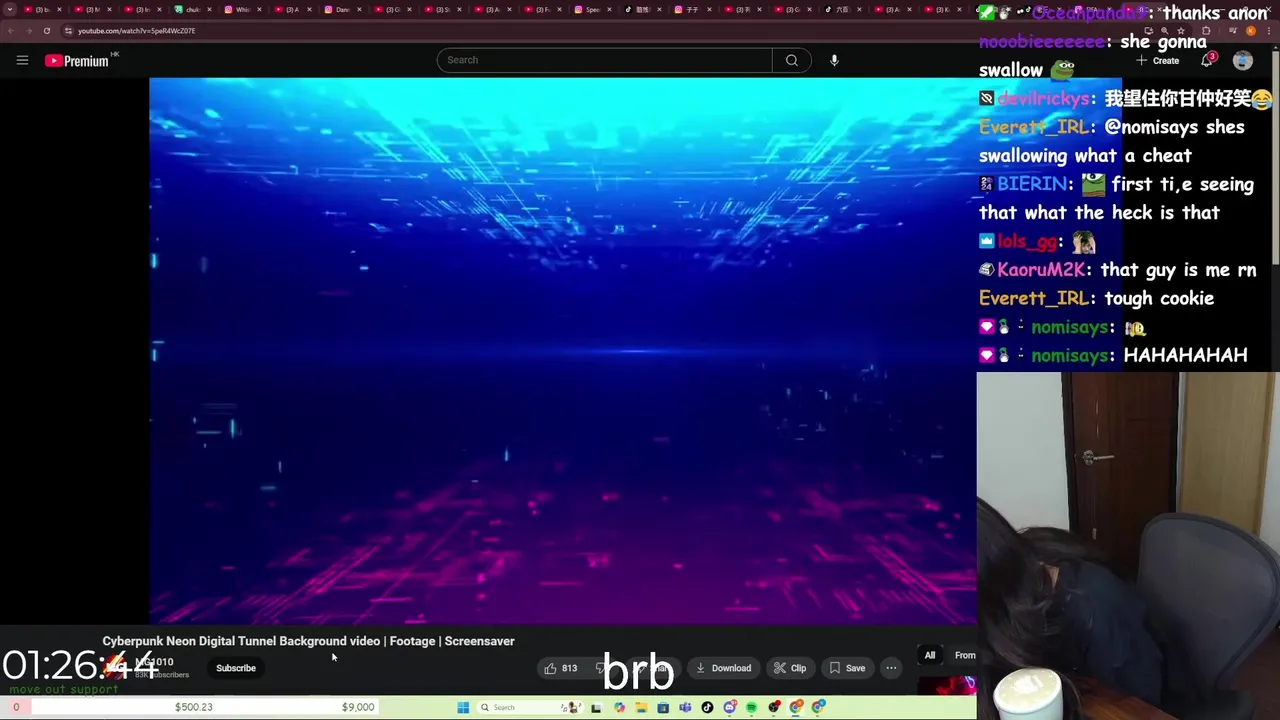Go back with the browser back arrow
Screen dimensions: 1280x720
[x=9, y=31]
